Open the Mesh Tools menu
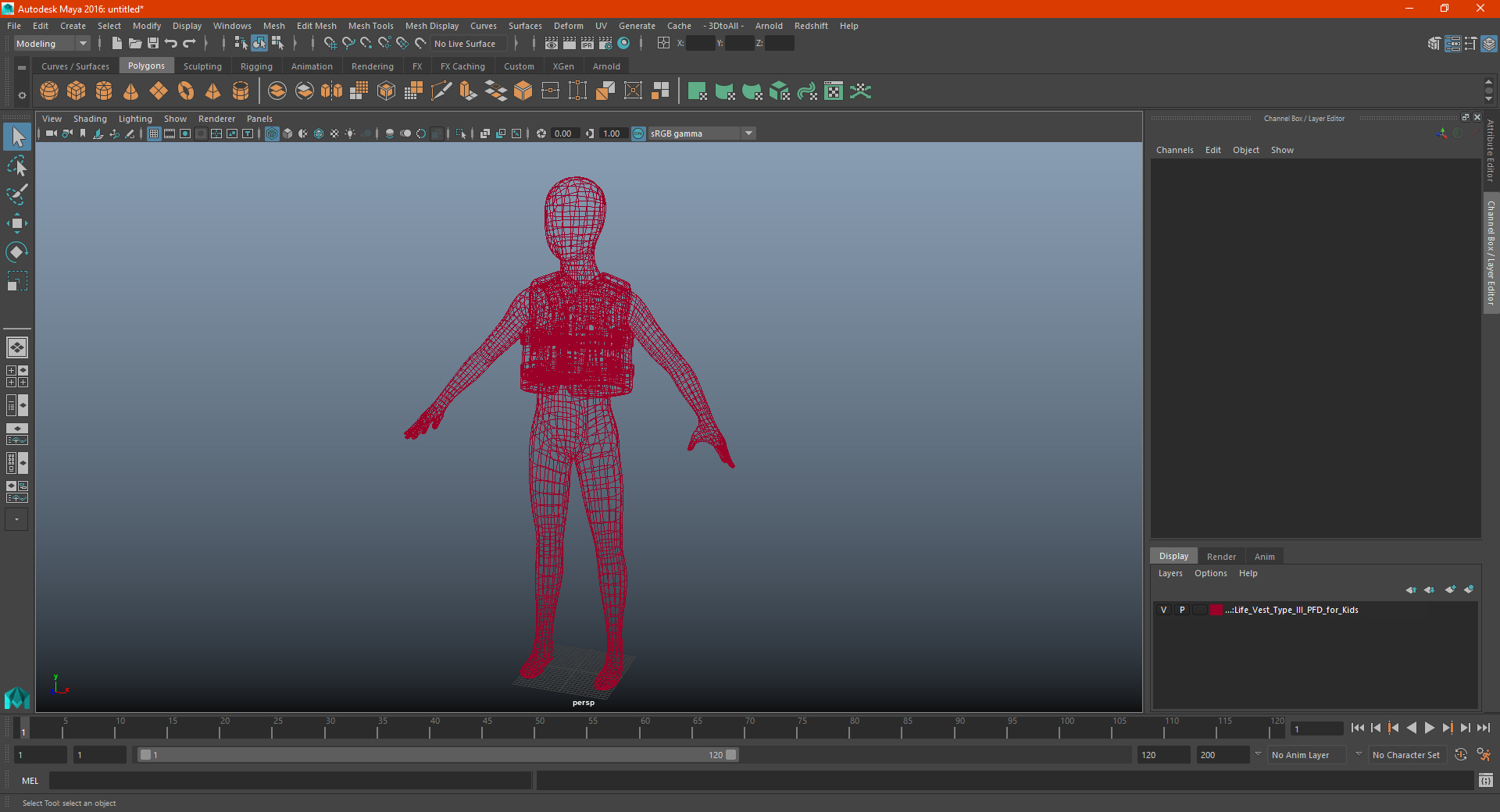The image size is (1500, 812). [370, 26]
